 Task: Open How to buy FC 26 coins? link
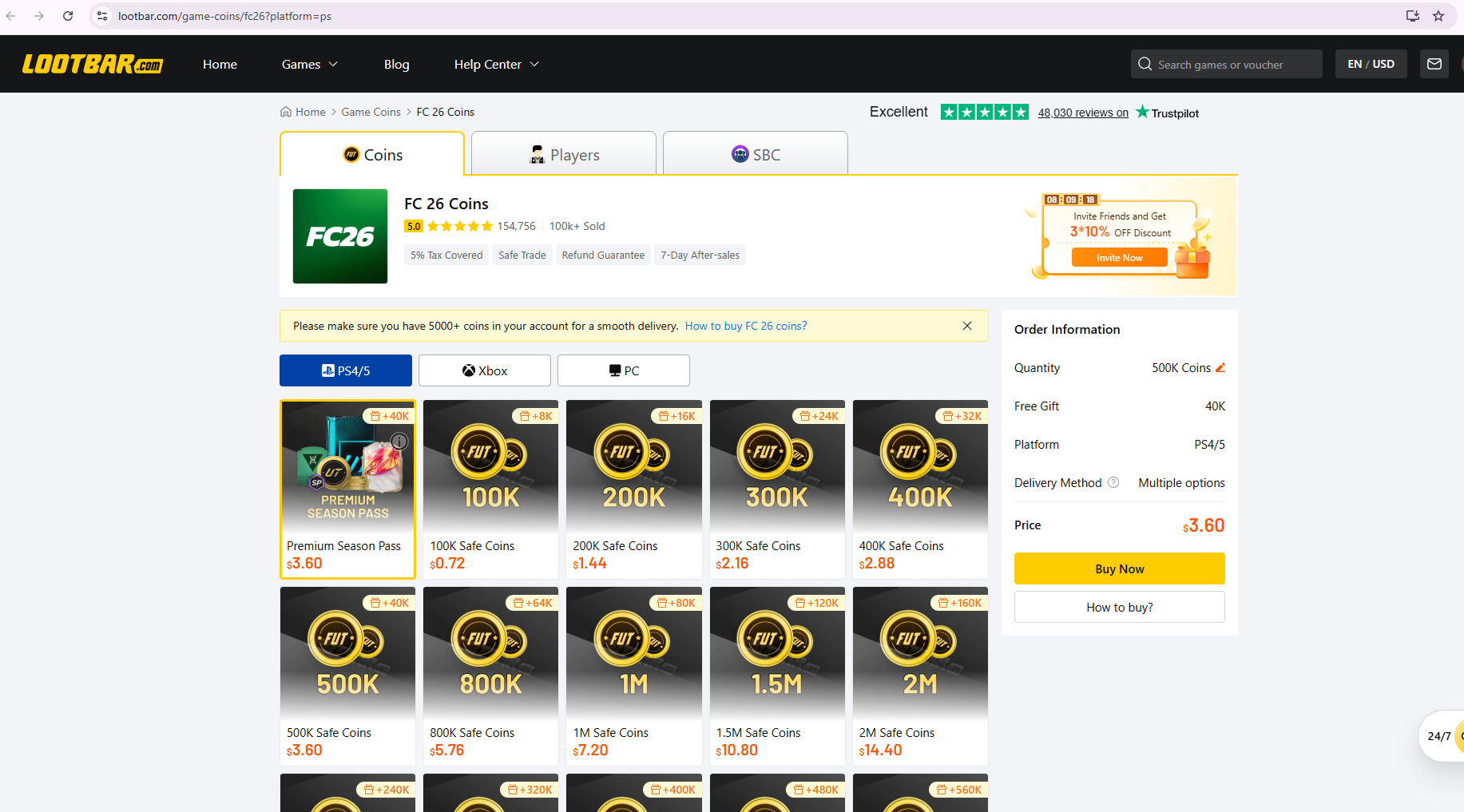[x=746, y=326]
